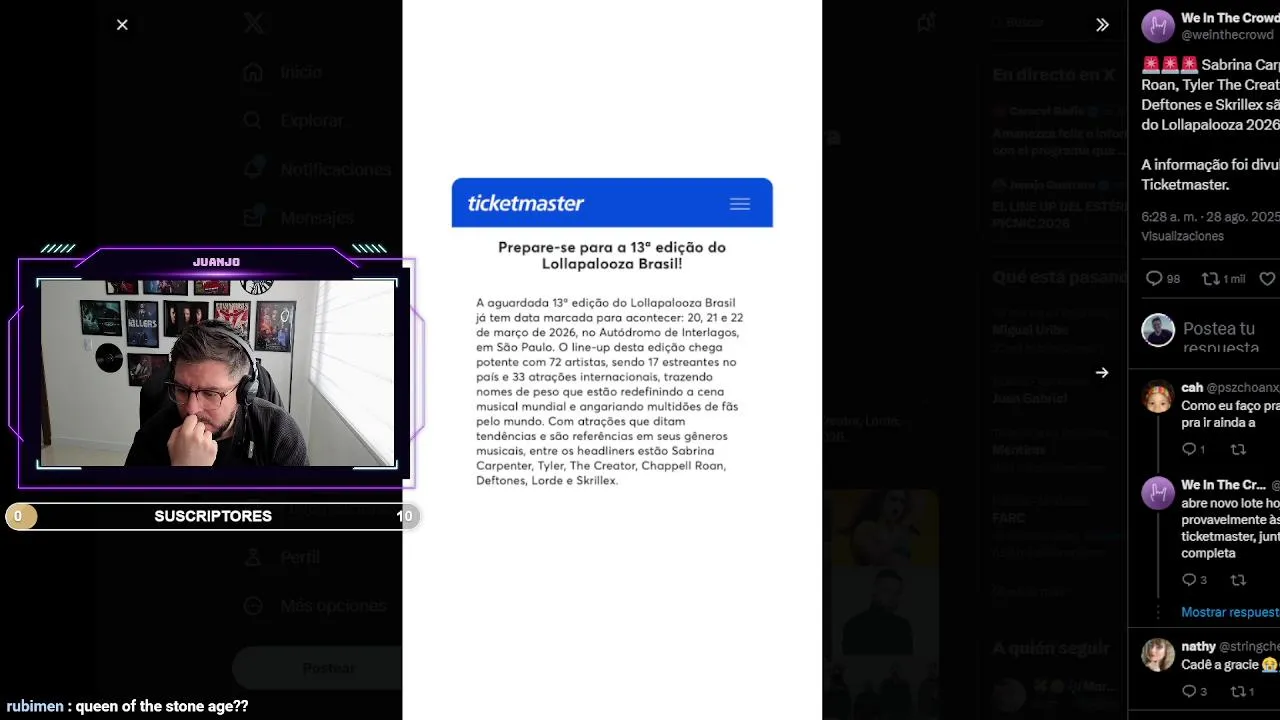The width and height of the screenshot is (1280, 720).
Task: Open Inicio in the dimmed navigation
Action: click(x=283, y=72)
